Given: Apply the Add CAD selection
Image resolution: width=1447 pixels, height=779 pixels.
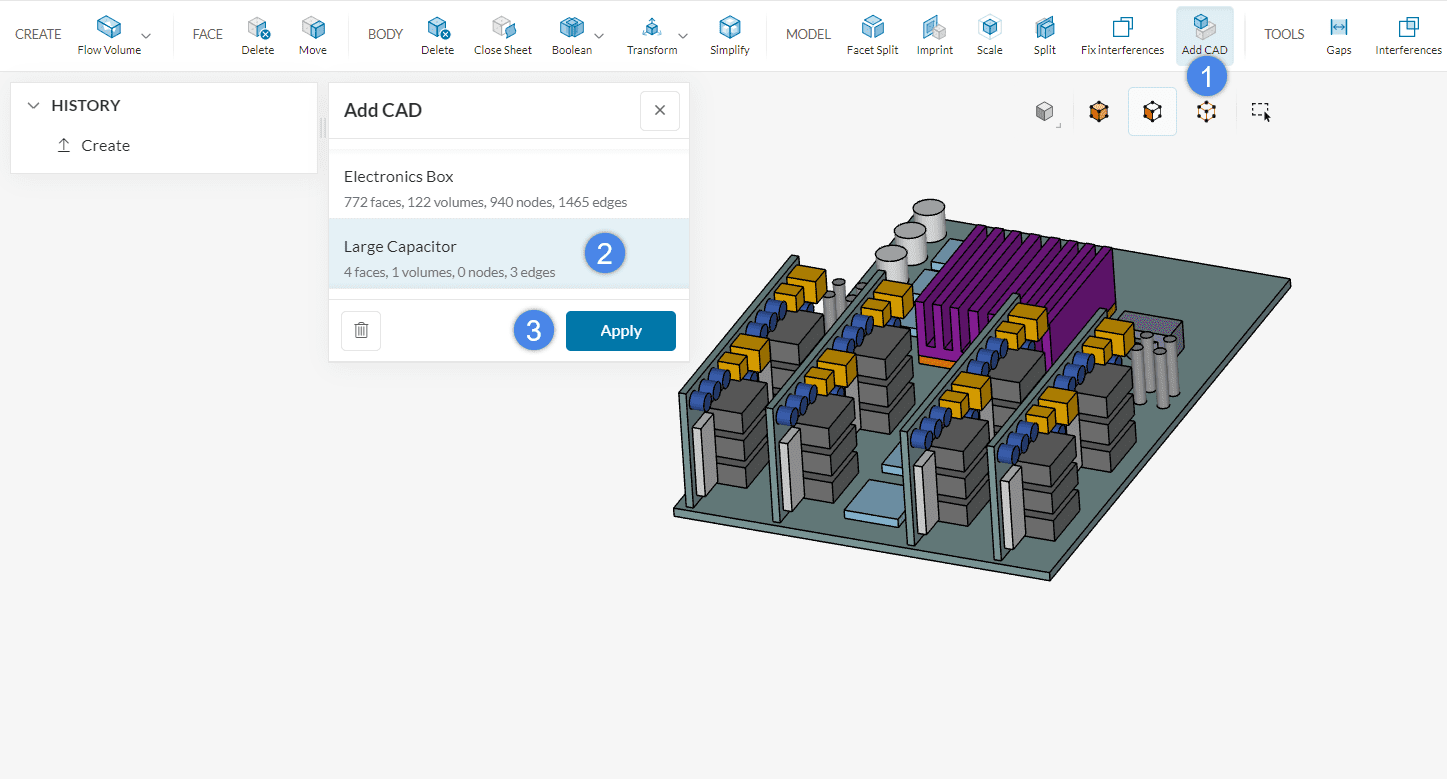Looking at the screenshot, I should point(620,330).
